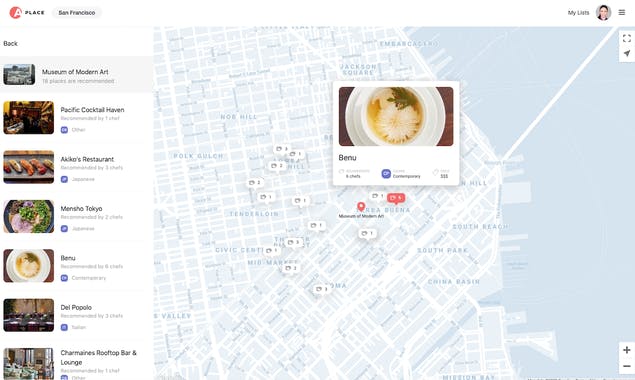Viewport: 635px width, 380px height.
Task: Open Pacific Cocktail Haven listing
Action: 74,117
